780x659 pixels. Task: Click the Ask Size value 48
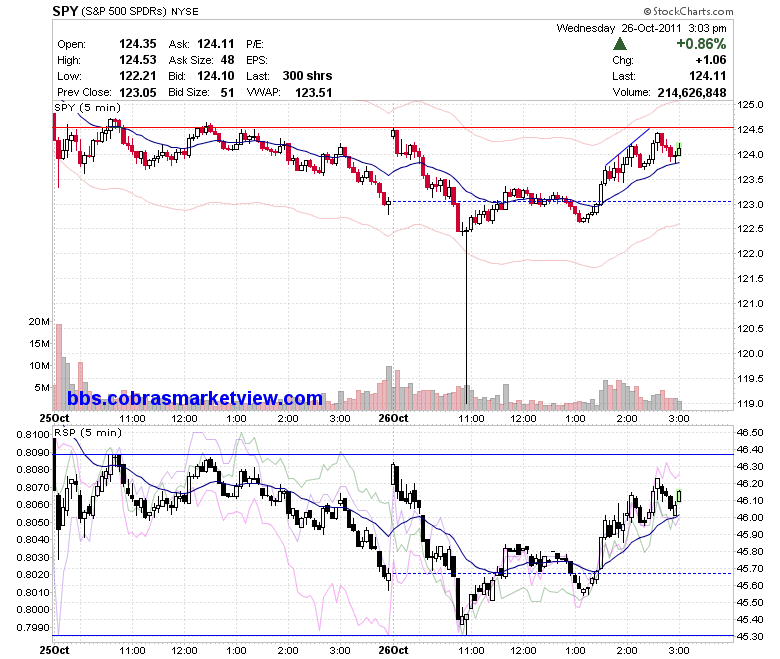point(227,60)
